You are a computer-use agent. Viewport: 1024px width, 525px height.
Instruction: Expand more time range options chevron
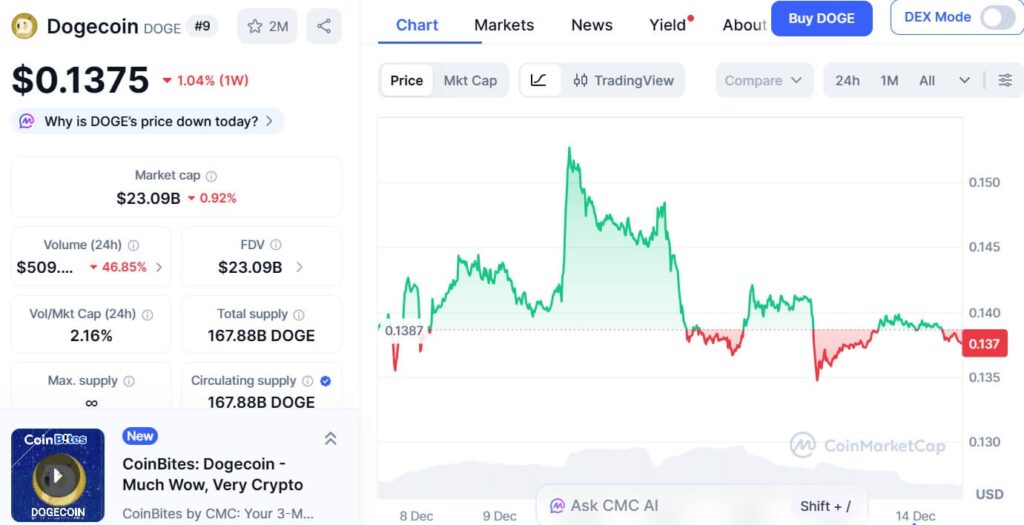964,80
